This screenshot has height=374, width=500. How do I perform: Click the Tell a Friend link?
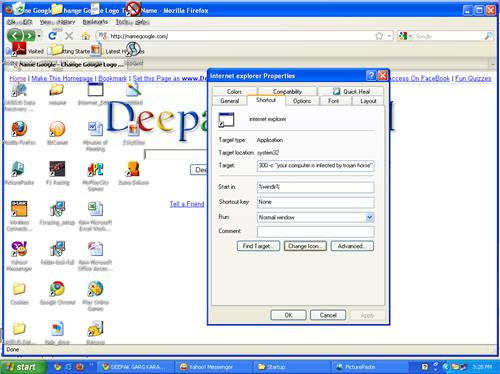point(187,204)
